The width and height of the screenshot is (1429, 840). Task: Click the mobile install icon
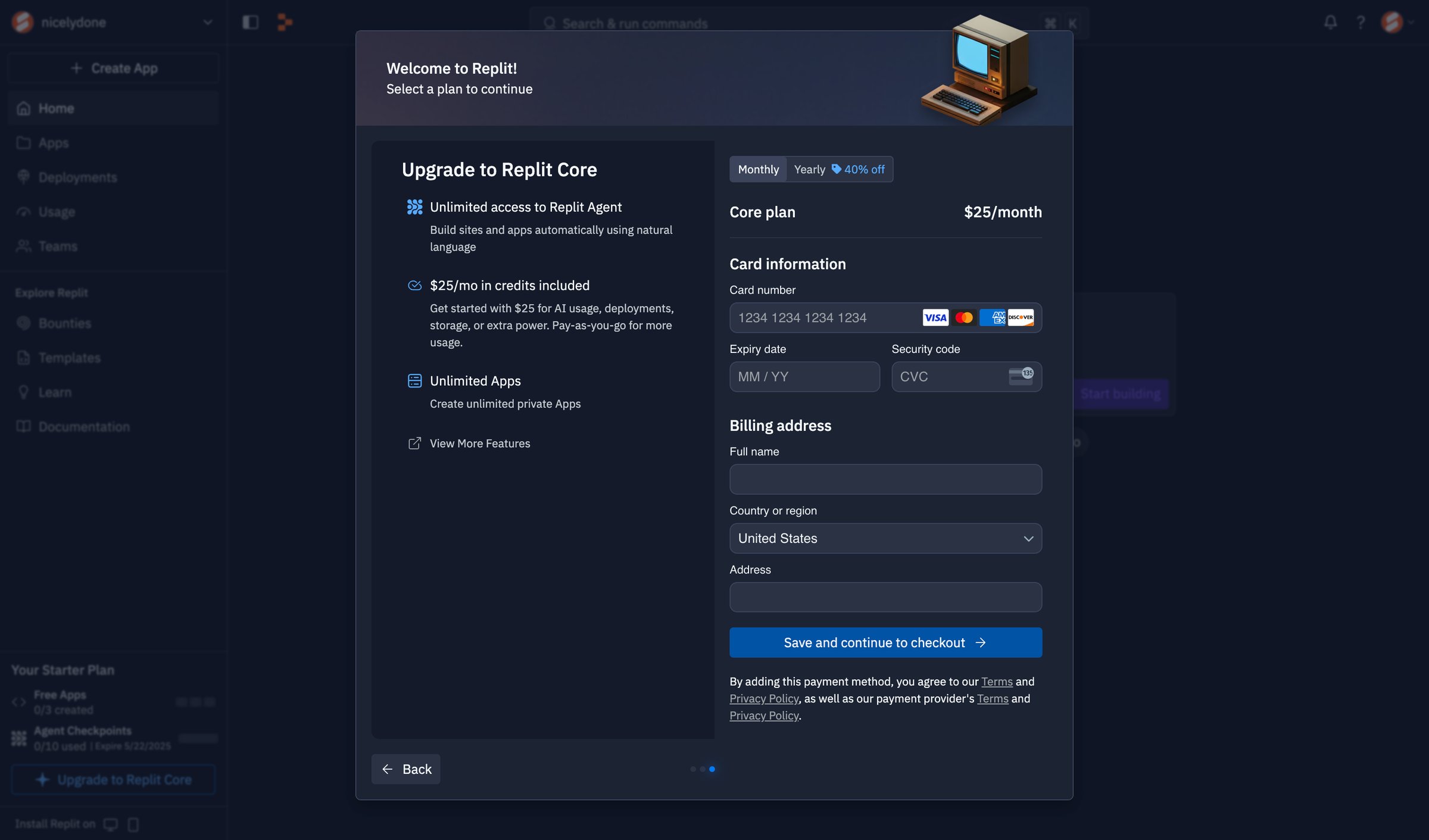point(133,825)
